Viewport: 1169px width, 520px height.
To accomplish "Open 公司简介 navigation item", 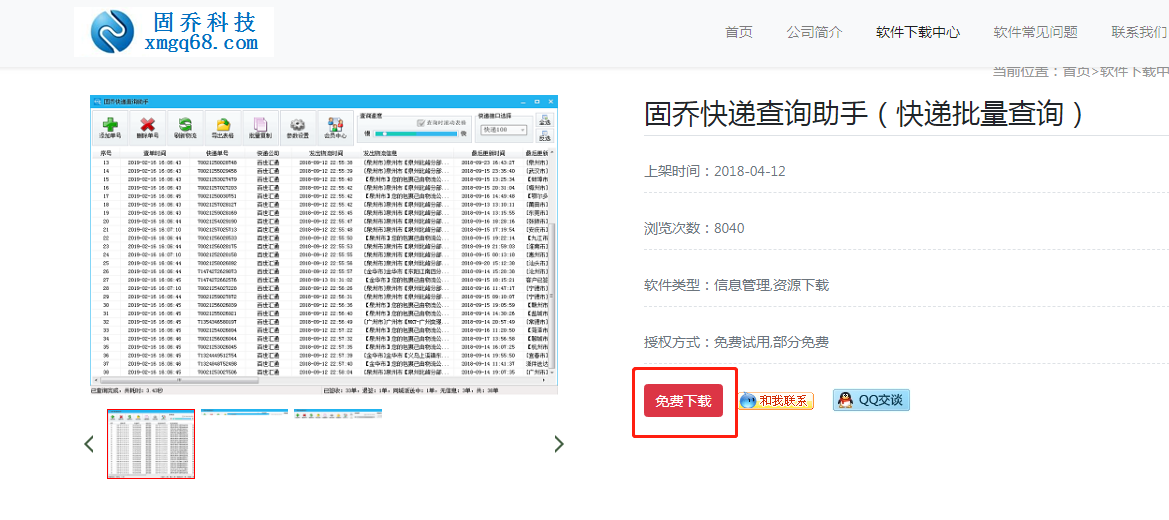I will (x=814, y=32).
